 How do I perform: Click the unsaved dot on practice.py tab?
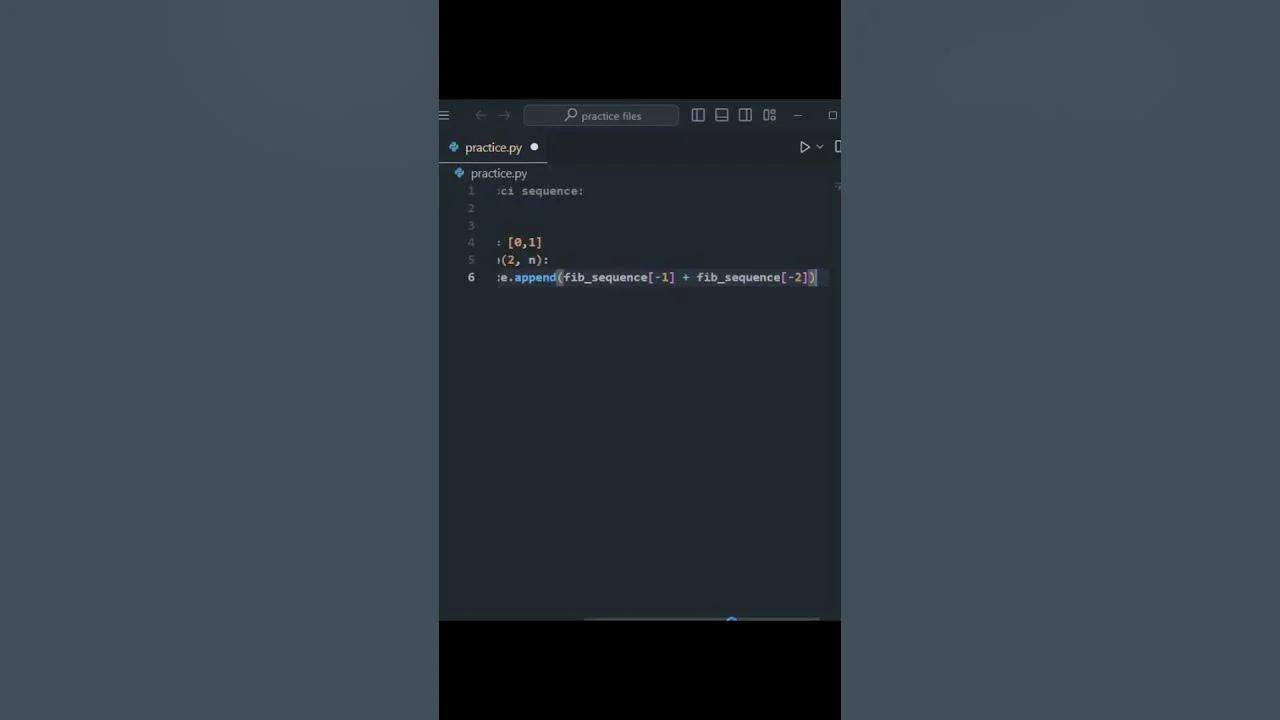tap(534, 147)
